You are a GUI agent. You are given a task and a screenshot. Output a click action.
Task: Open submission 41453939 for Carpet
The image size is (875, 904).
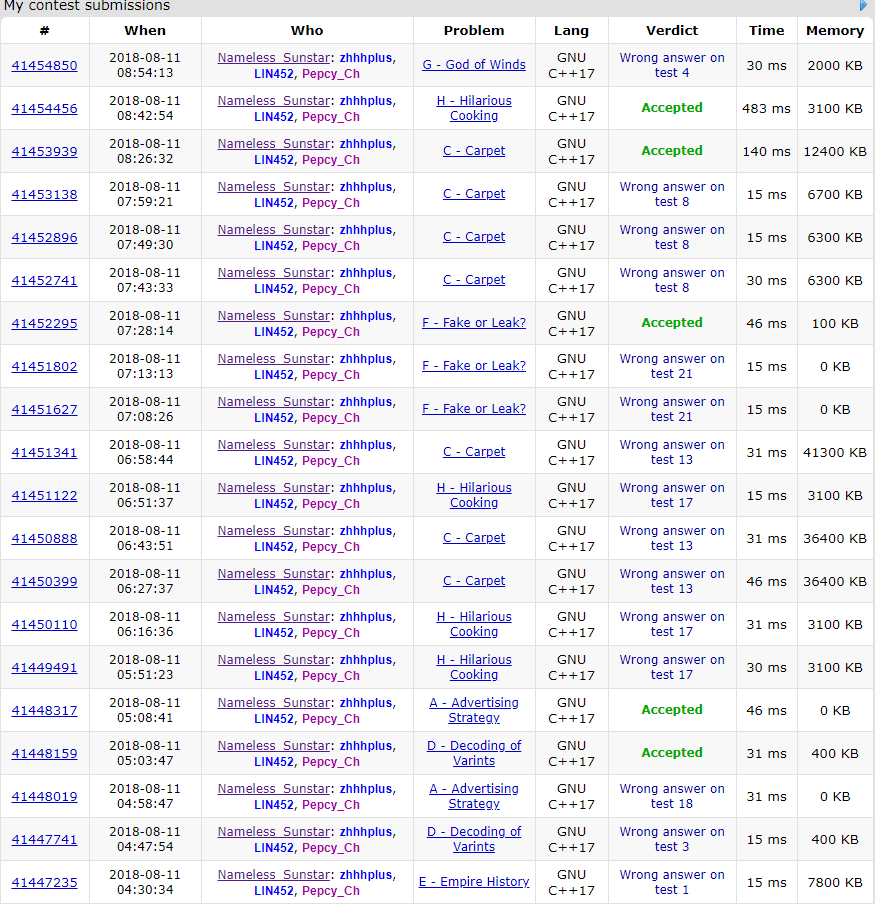point(44,152)
